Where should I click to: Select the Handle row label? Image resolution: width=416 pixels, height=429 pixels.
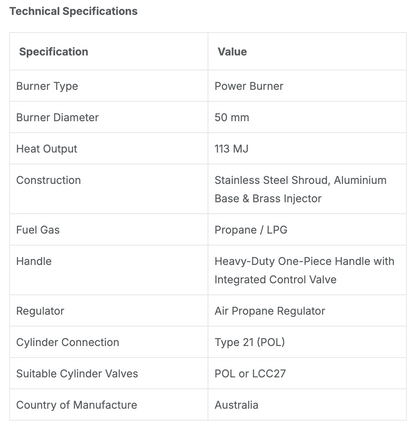pos(34,261)
